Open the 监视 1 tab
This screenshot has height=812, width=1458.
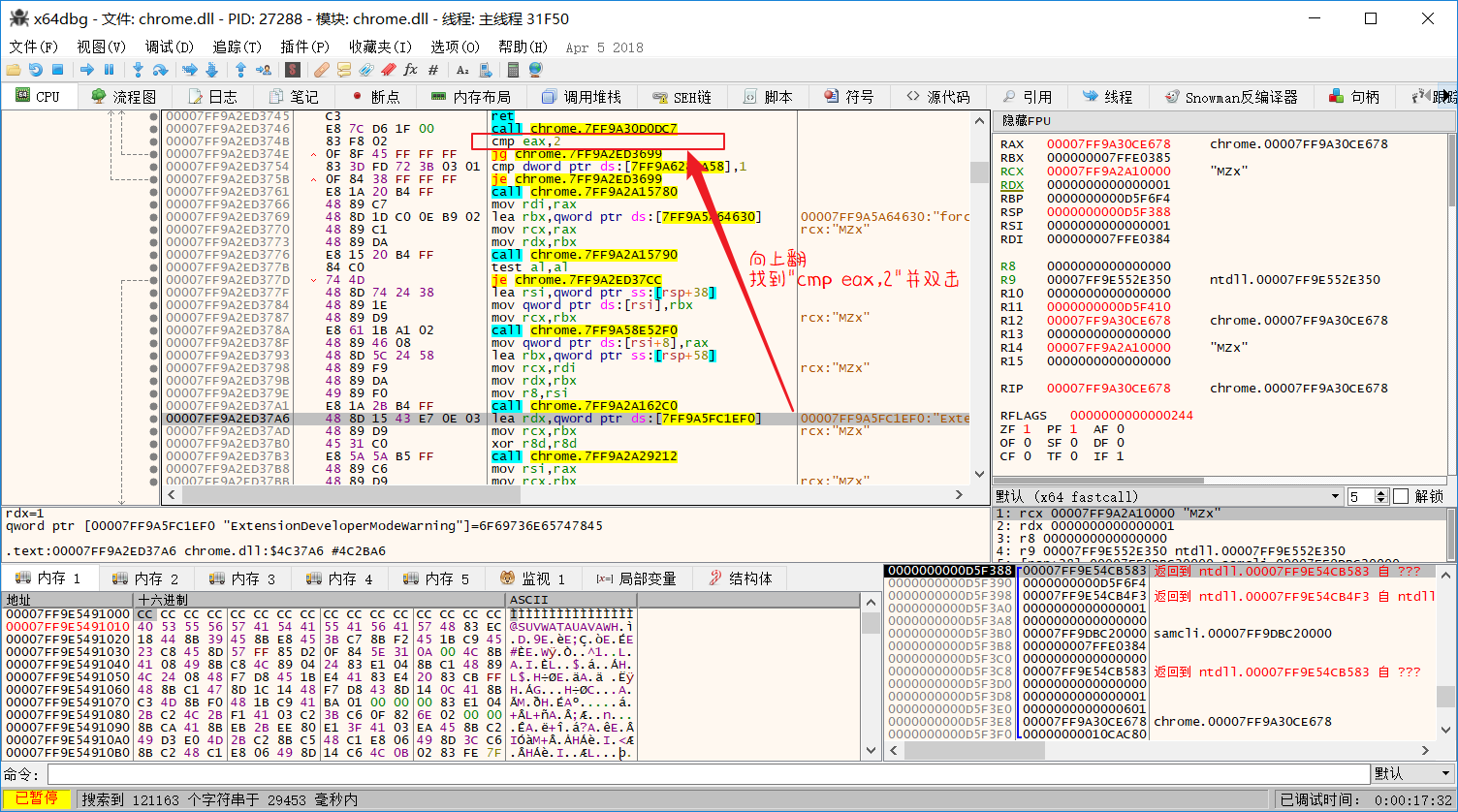click(532, 578)
